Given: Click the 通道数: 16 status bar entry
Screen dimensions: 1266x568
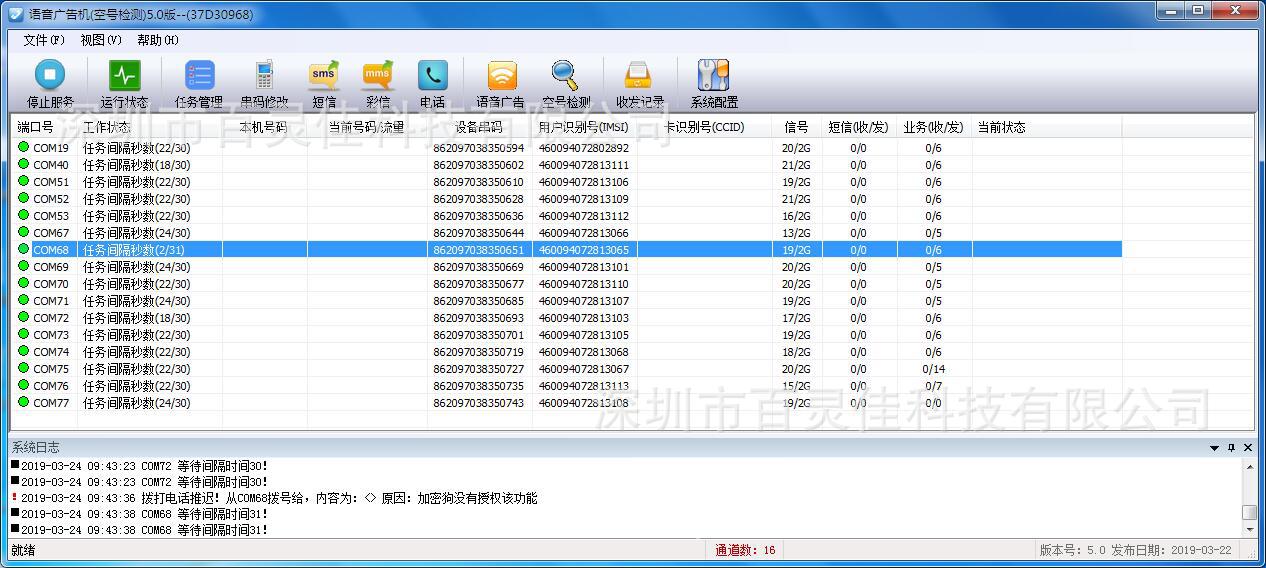Looking at the screenshot, I should [x=745, y=550].
